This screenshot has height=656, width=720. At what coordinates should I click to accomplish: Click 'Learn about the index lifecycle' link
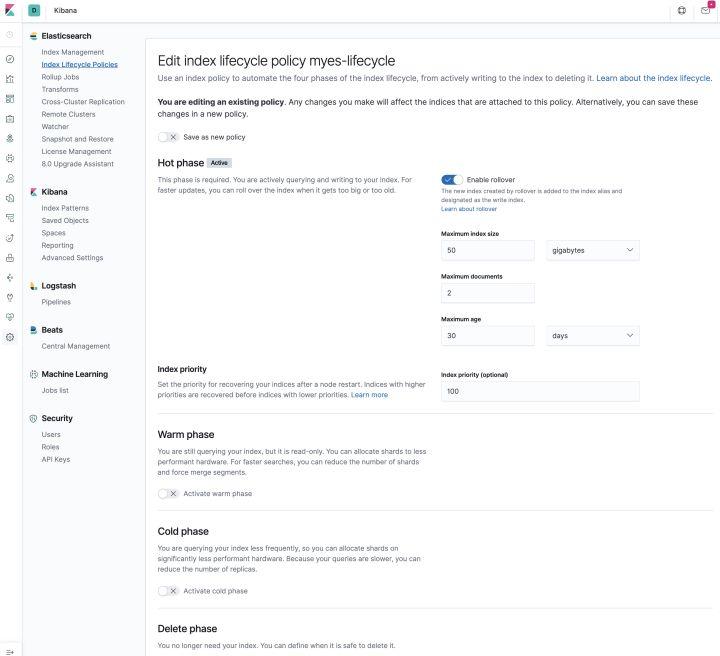pyautogui.click(x=654, y=77)
